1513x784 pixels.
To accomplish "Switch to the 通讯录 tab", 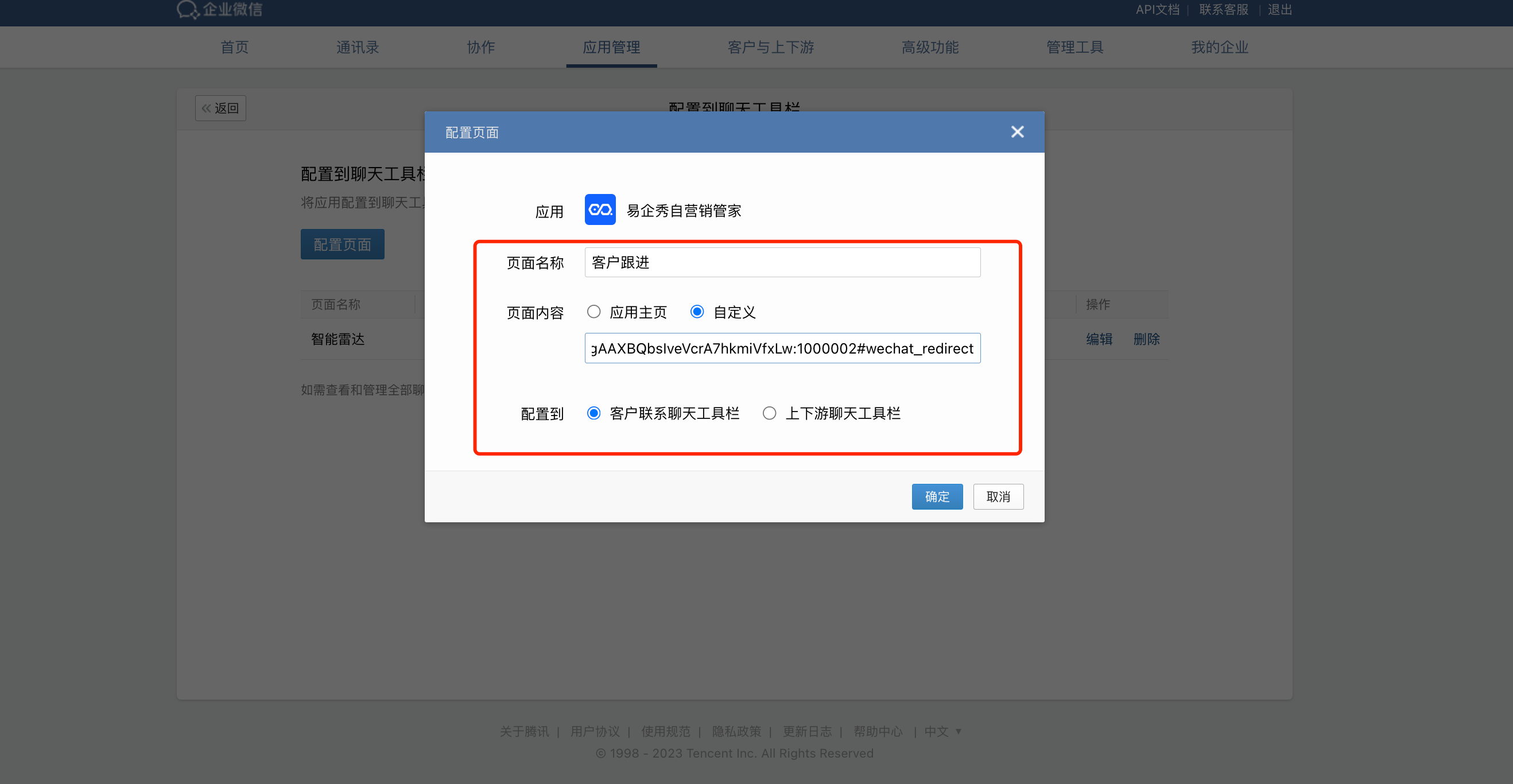I will pos(357,47).
